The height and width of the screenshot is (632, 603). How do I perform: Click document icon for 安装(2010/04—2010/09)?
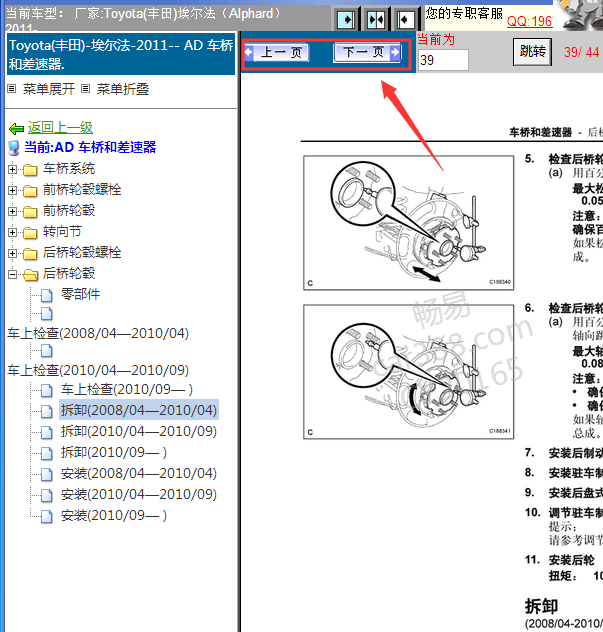47,495
